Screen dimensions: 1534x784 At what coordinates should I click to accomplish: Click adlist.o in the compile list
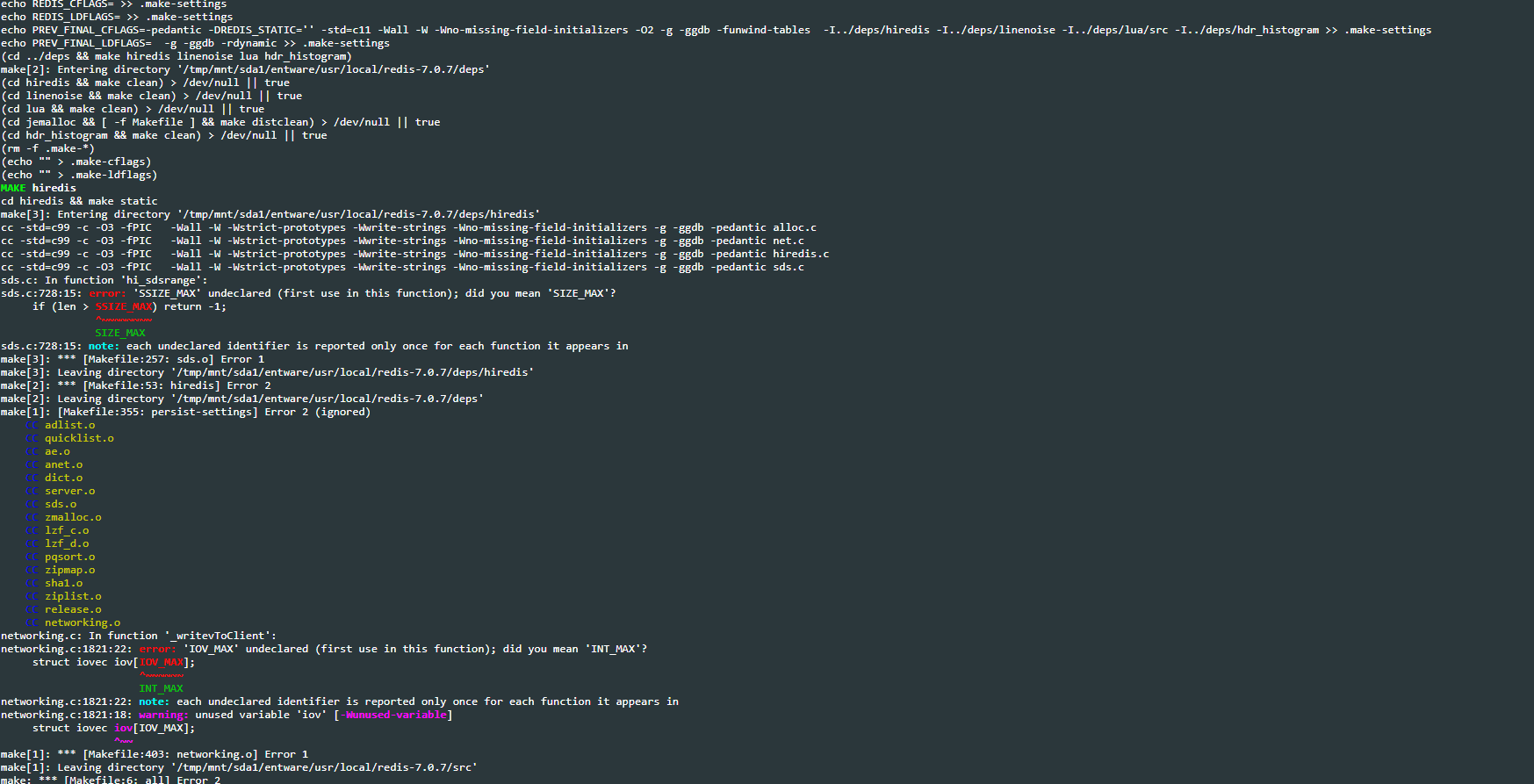(x=70, y=425)
